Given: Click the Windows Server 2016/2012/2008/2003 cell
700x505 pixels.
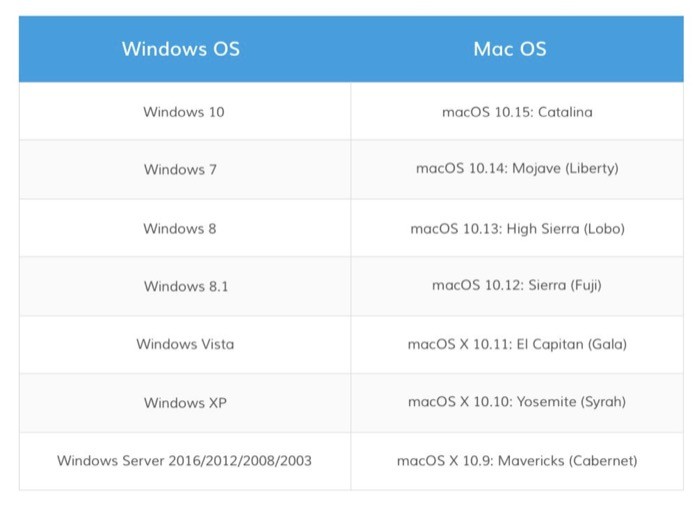Looking at the screenshot, I should (184, 461).
